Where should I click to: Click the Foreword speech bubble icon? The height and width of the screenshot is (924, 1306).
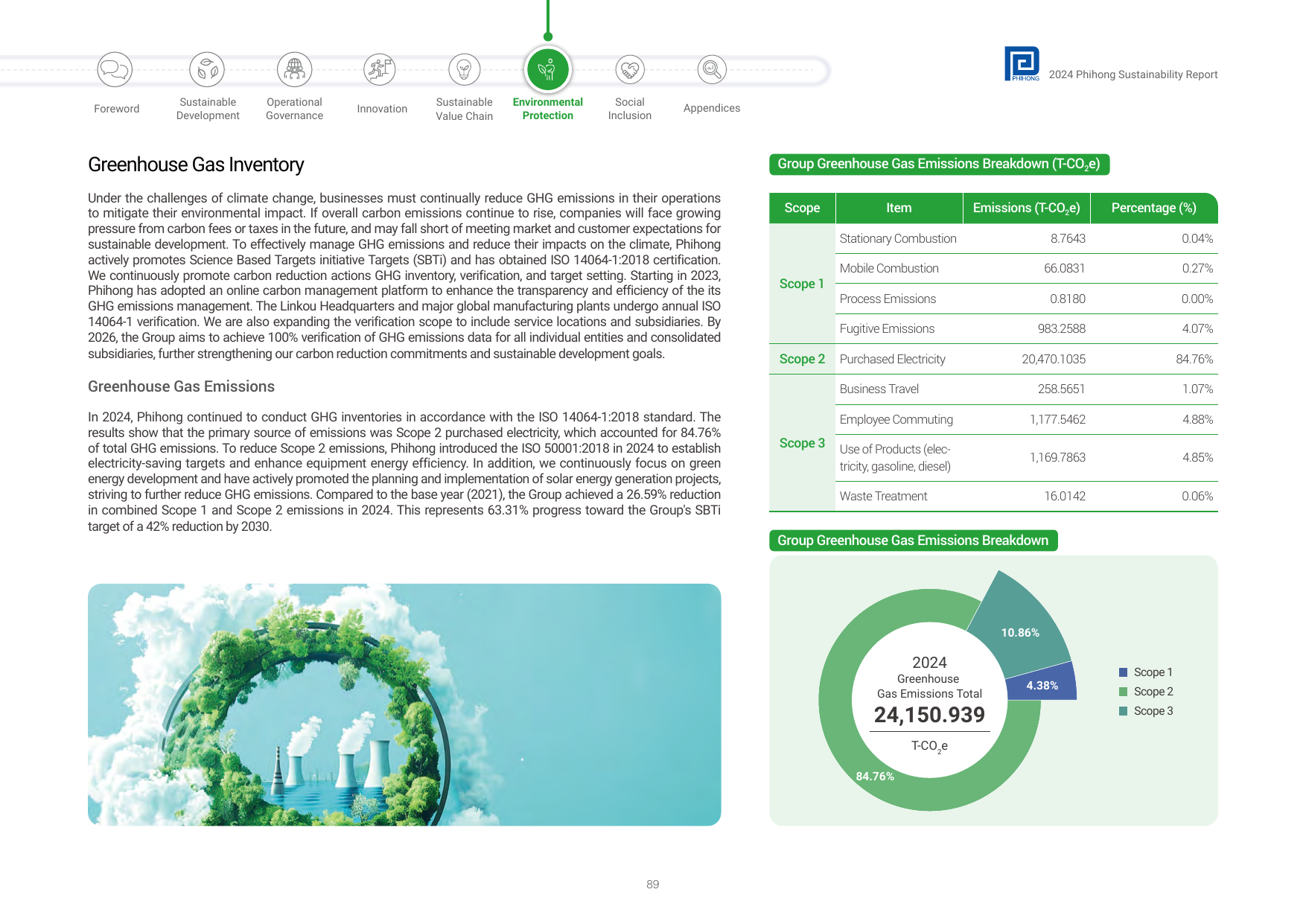pos(115,70)
